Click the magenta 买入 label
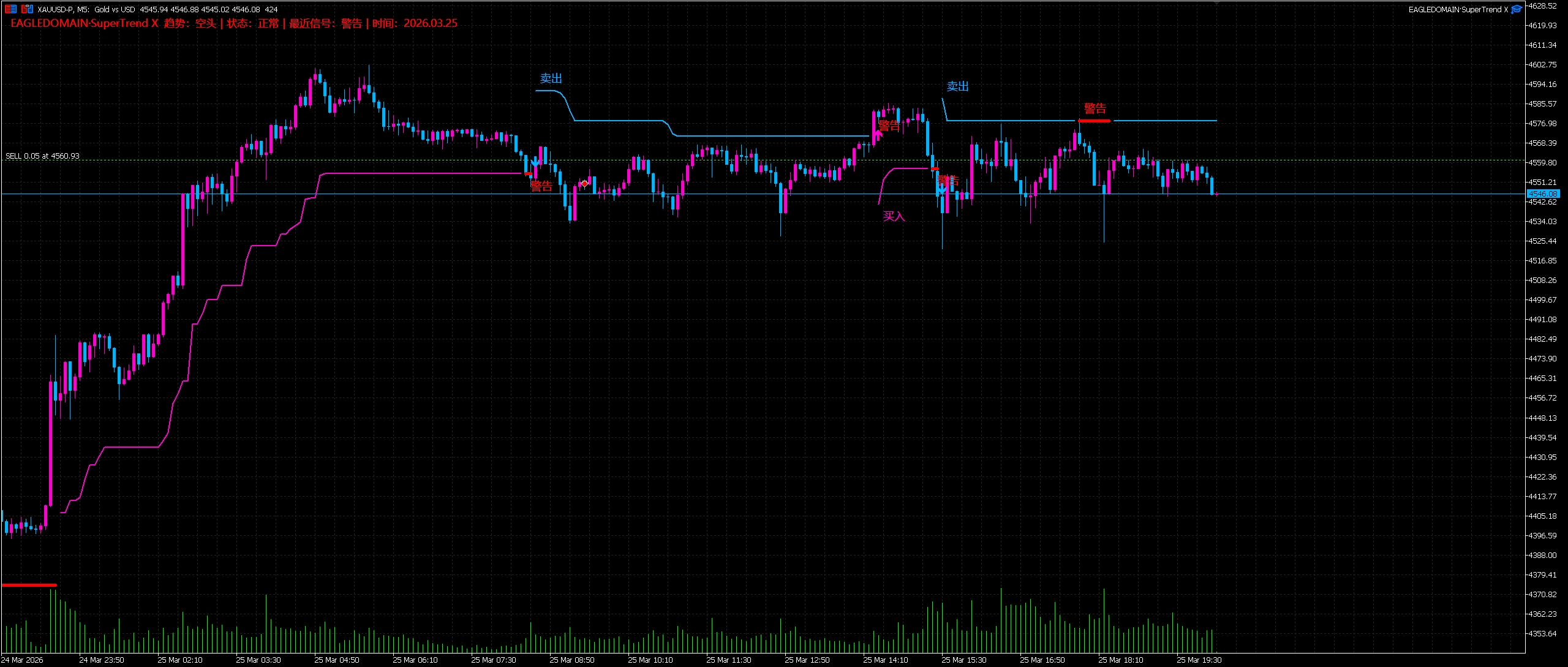The width and height of the screenshot is (1568, 667). tap(893, 216)
